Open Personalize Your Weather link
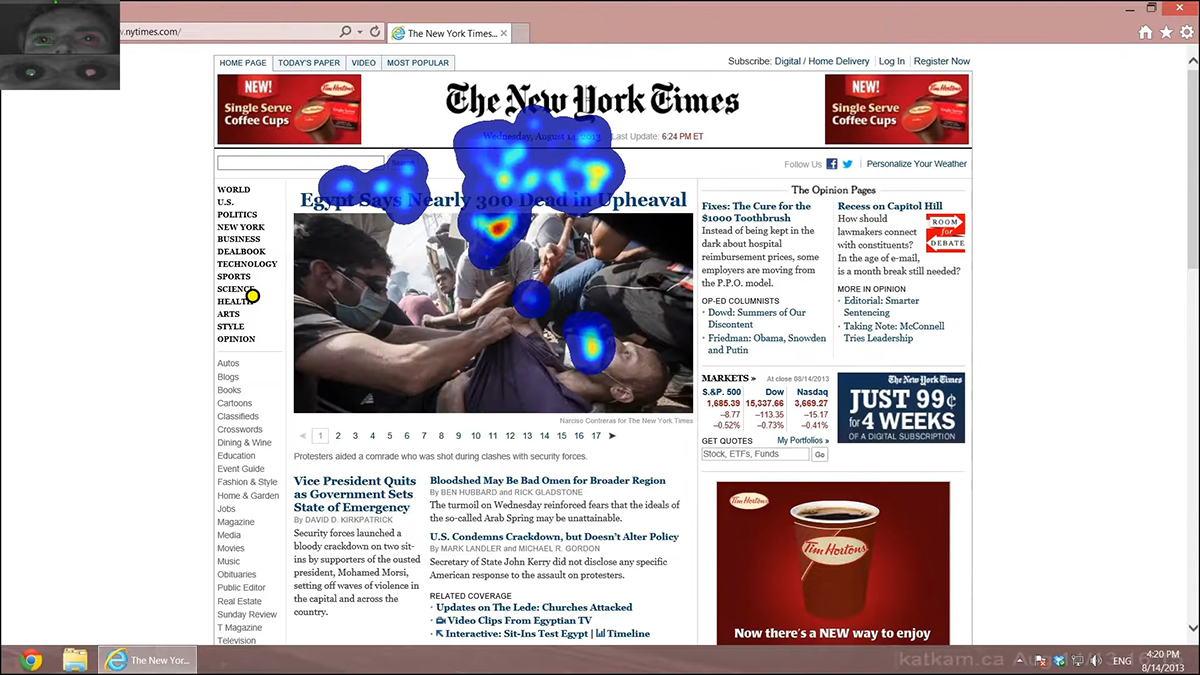Viewport: 1200px width, 675px height. click(x=917, y=164)
